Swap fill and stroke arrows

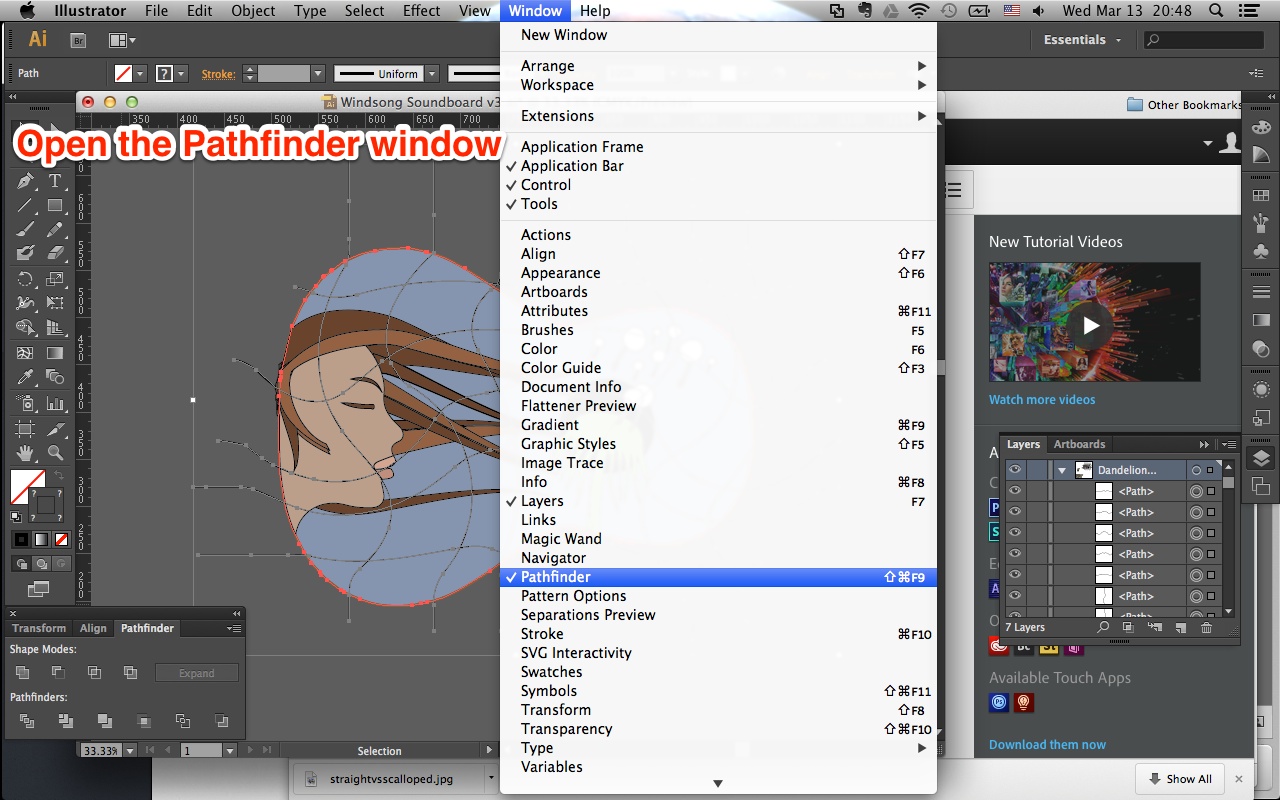[58, 476]
